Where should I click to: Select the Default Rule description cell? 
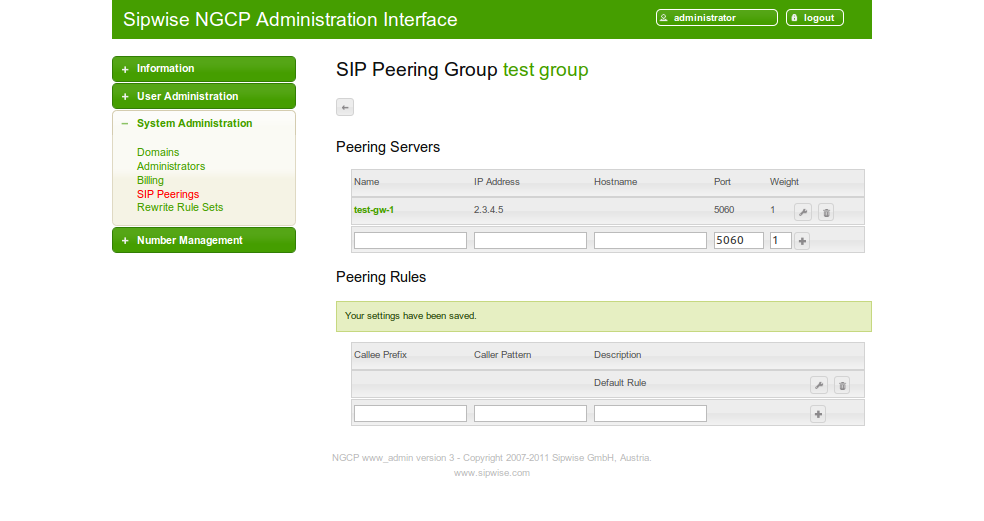[x=620, y=383]
